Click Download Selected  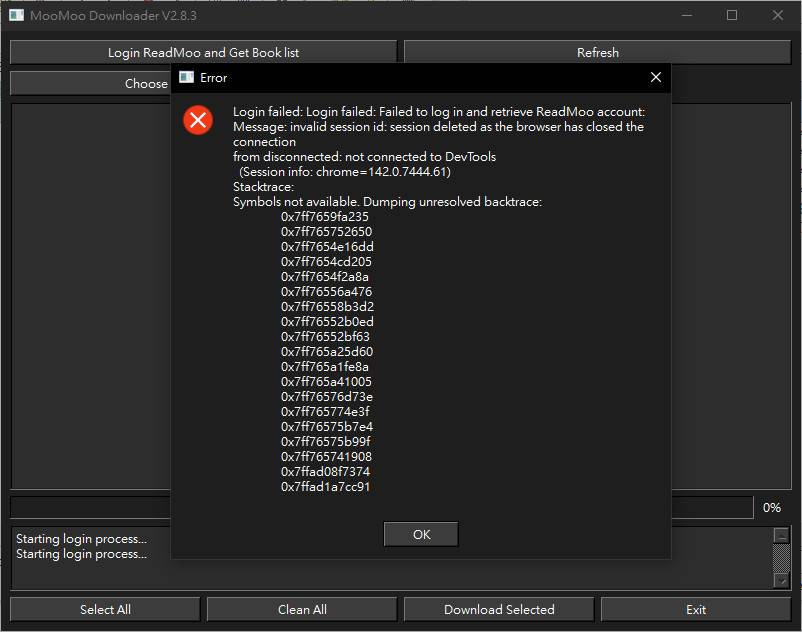pos(499,609)
